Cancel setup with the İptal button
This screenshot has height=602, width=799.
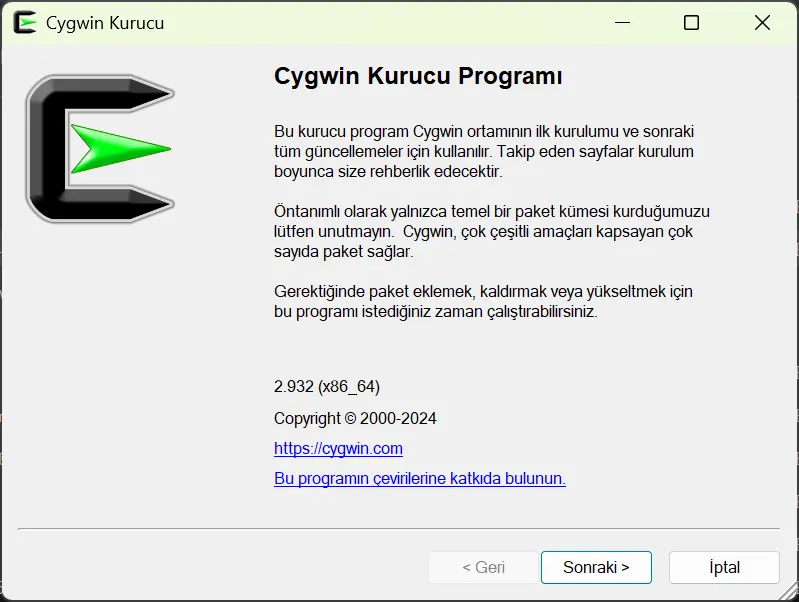(x=724, y=567)
